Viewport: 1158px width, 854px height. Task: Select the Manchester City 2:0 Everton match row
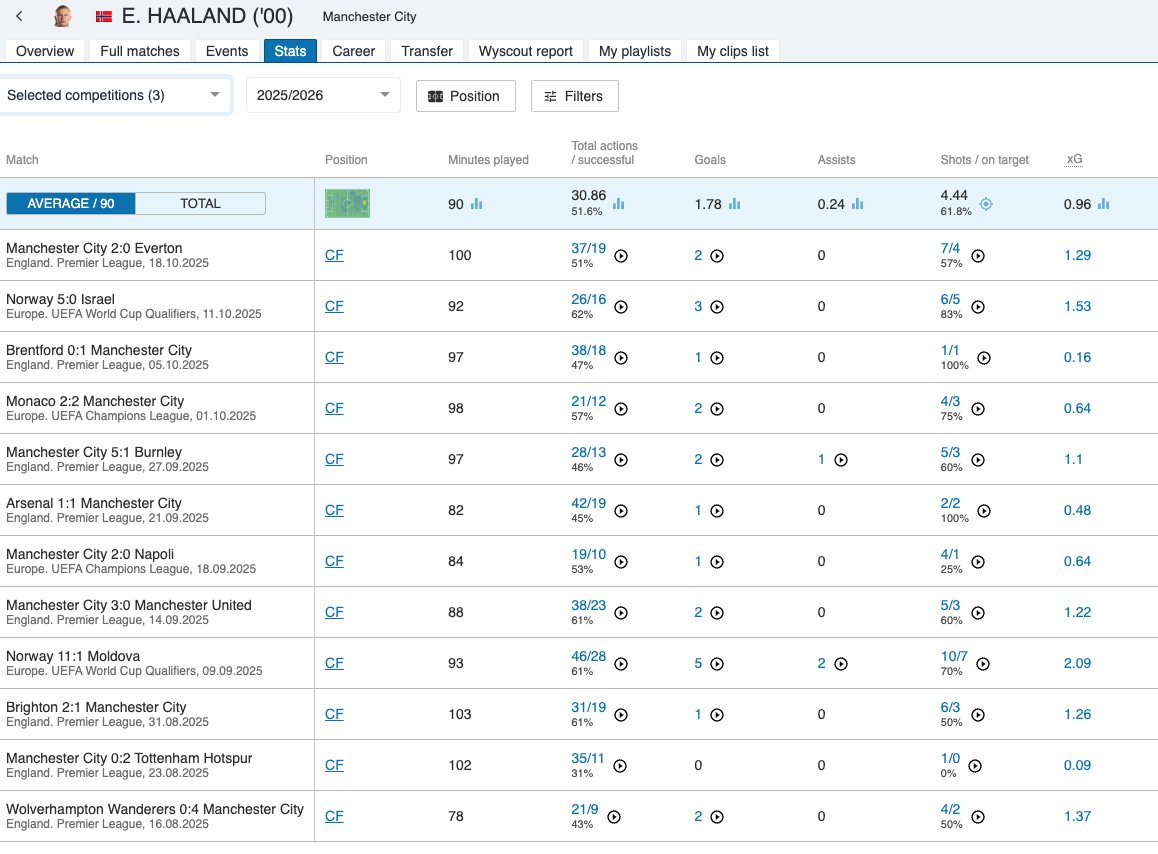(x=579, y=255)
